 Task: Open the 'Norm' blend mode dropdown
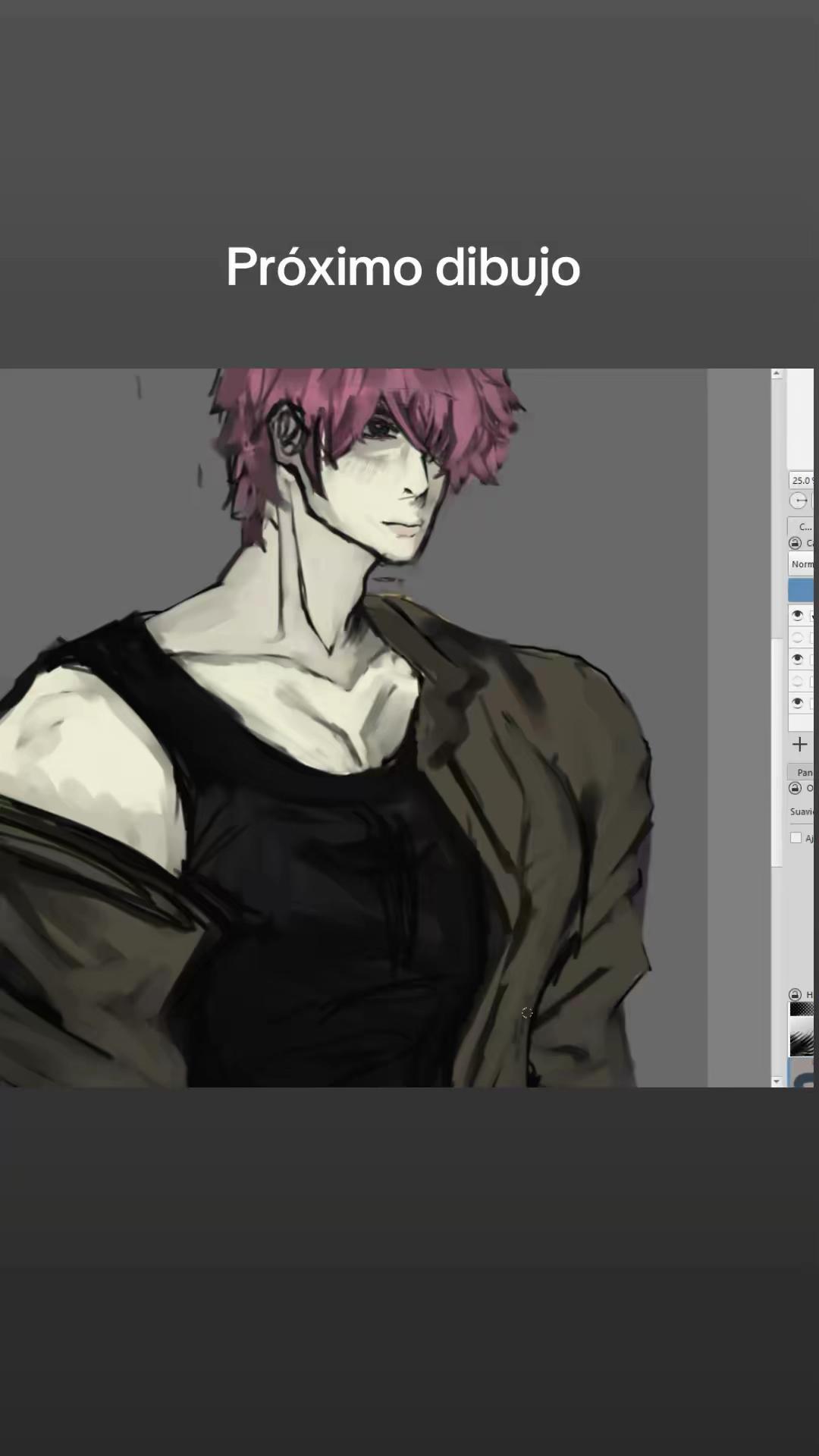click(801, 564)
